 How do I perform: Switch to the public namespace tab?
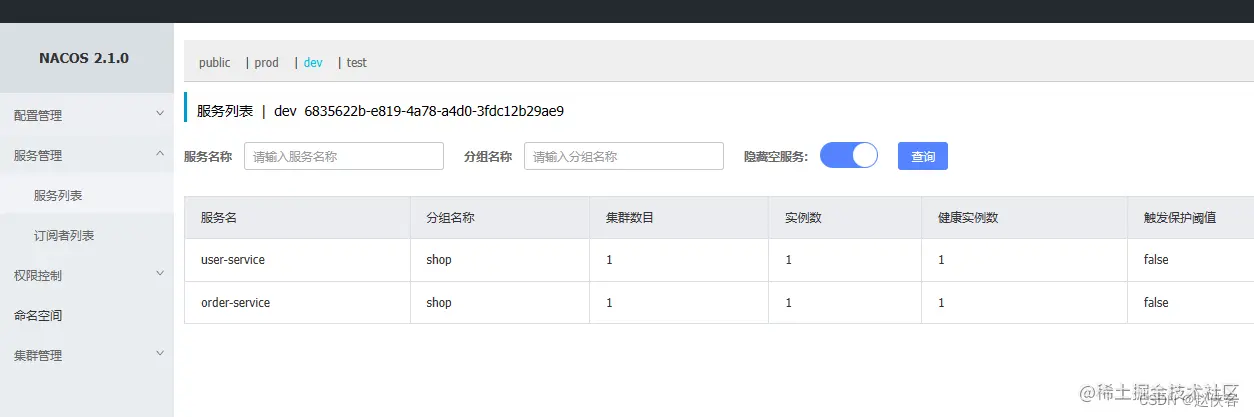click(214, 62)
